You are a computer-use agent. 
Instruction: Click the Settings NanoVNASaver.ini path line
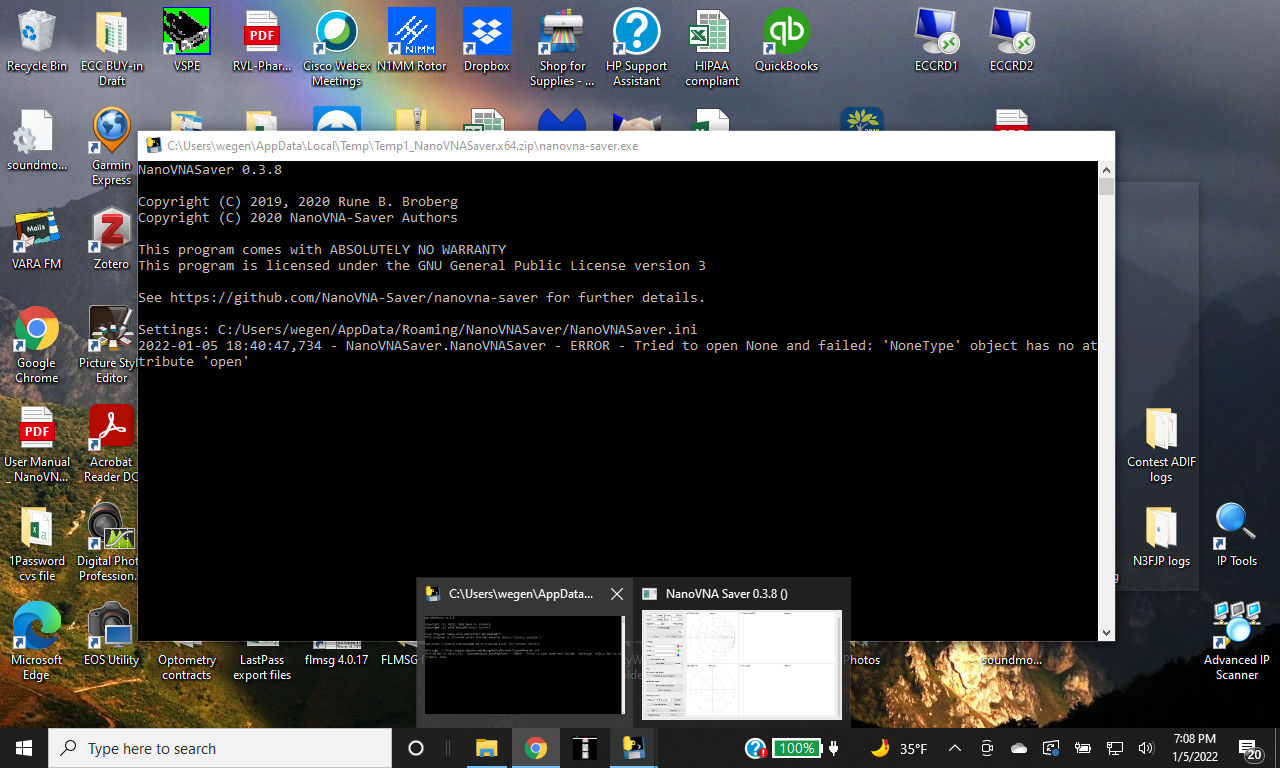417,329
